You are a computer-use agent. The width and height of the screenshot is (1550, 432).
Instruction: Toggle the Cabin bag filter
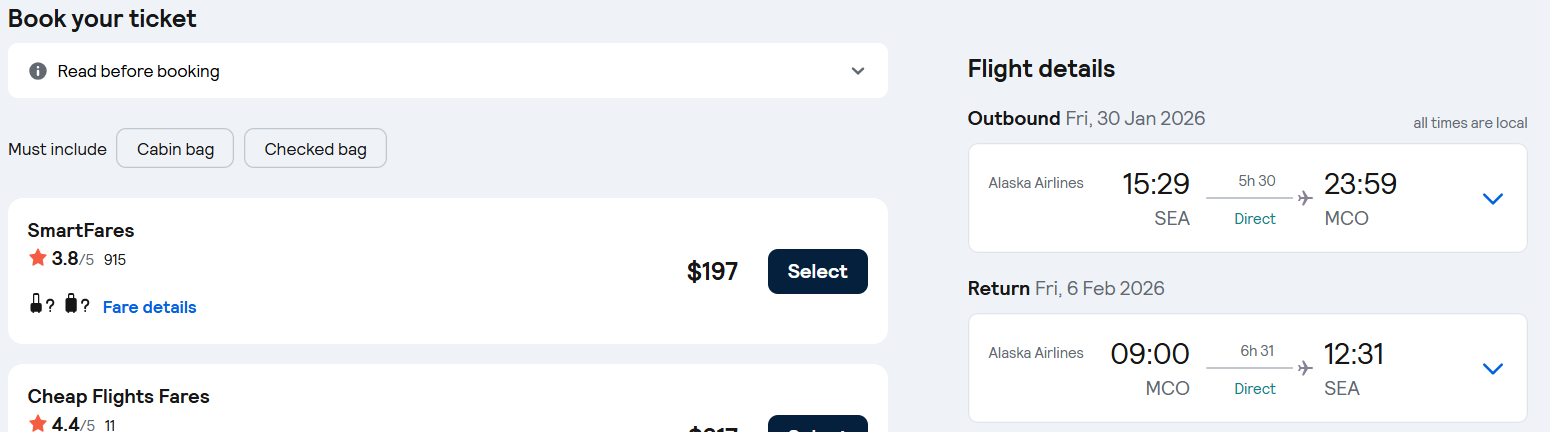click(x=175, y=149)
